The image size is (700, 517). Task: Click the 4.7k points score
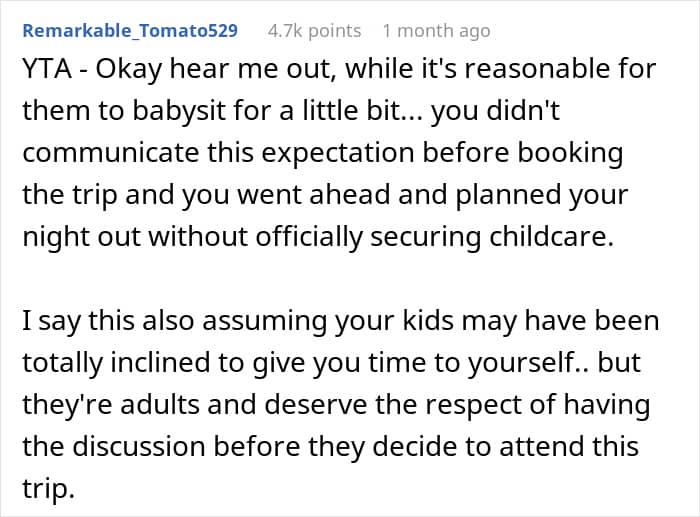[x=314, y=31]
